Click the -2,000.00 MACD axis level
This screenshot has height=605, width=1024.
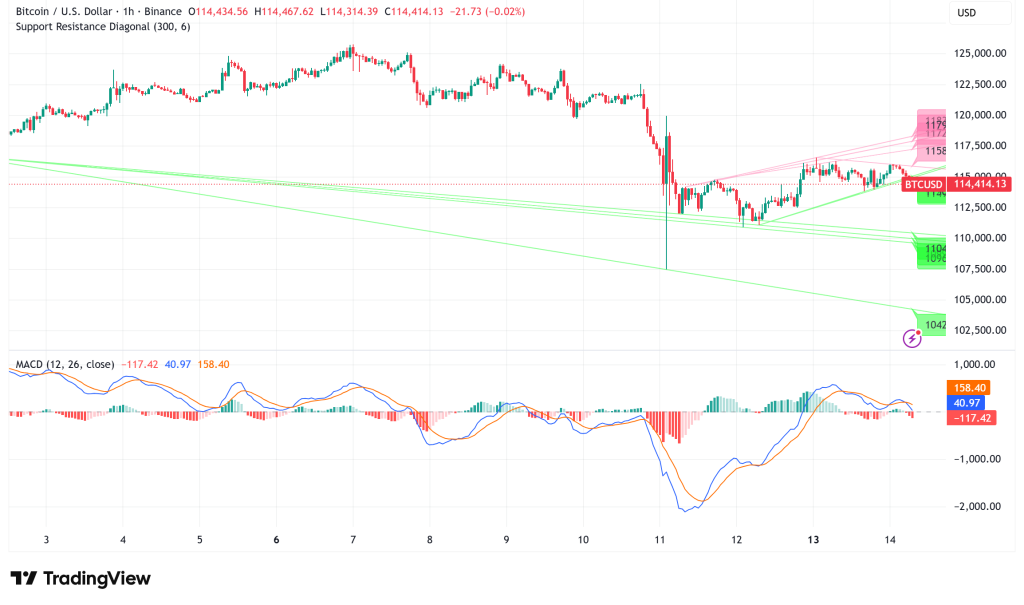[980, 506]
